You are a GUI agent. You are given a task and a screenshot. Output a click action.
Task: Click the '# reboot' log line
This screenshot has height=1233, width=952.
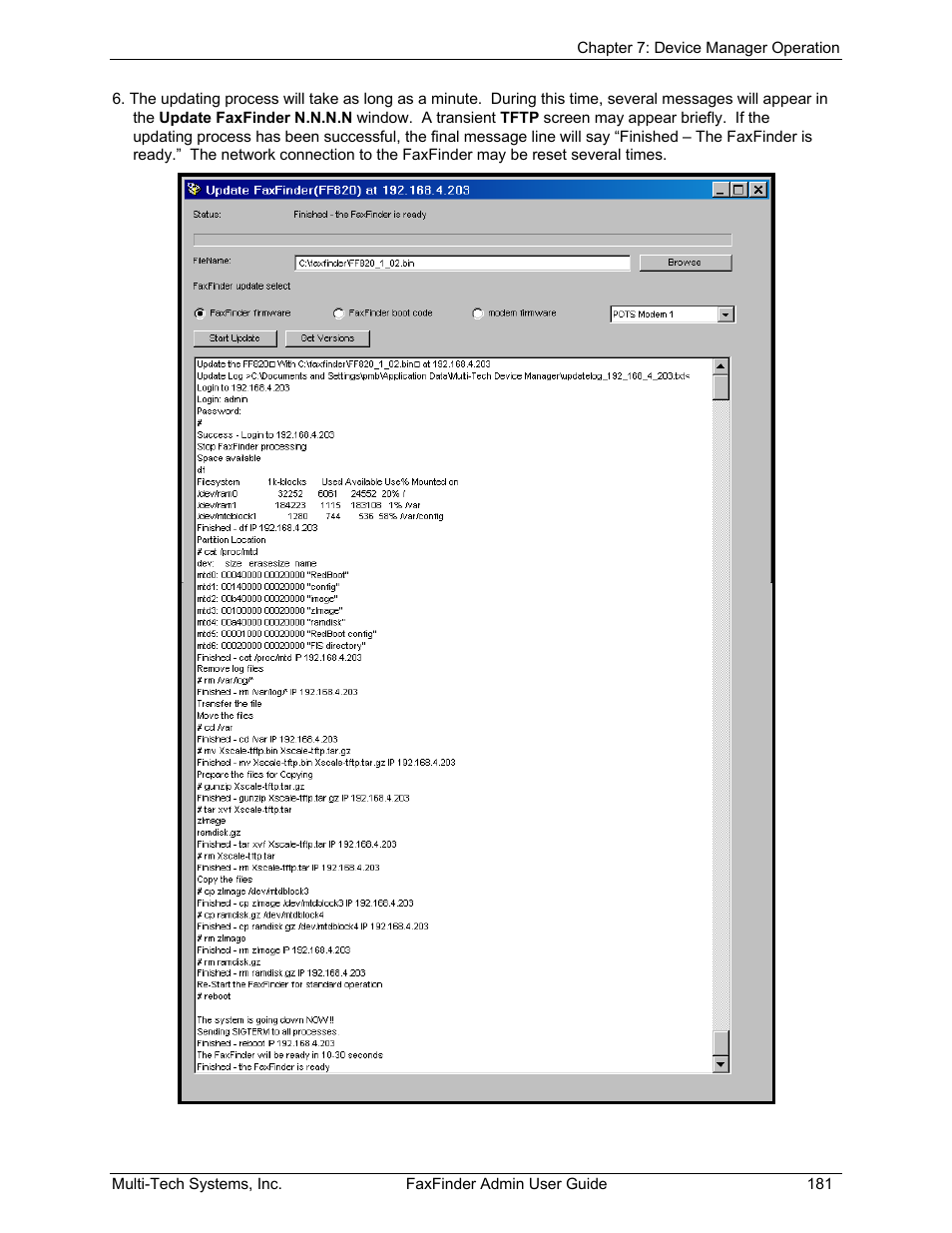click(214, 996)
